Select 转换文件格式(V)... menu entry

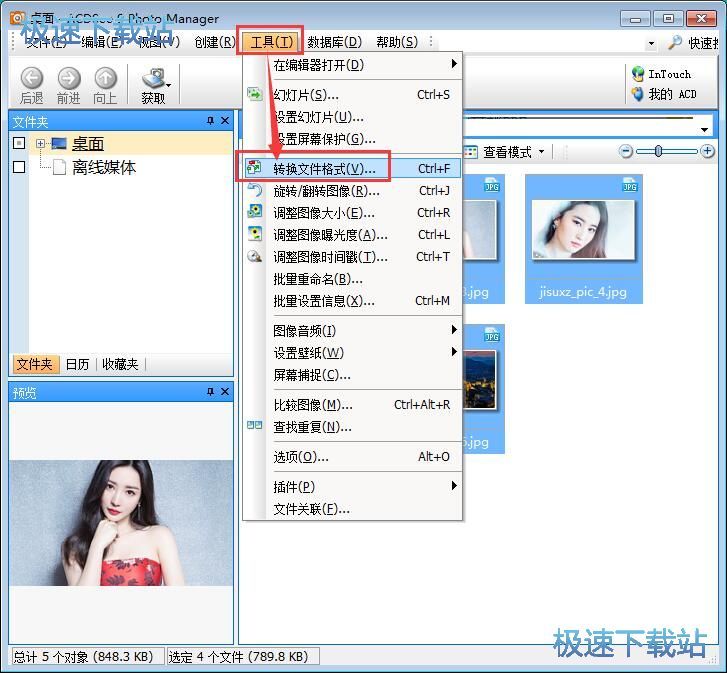[352, 168]
